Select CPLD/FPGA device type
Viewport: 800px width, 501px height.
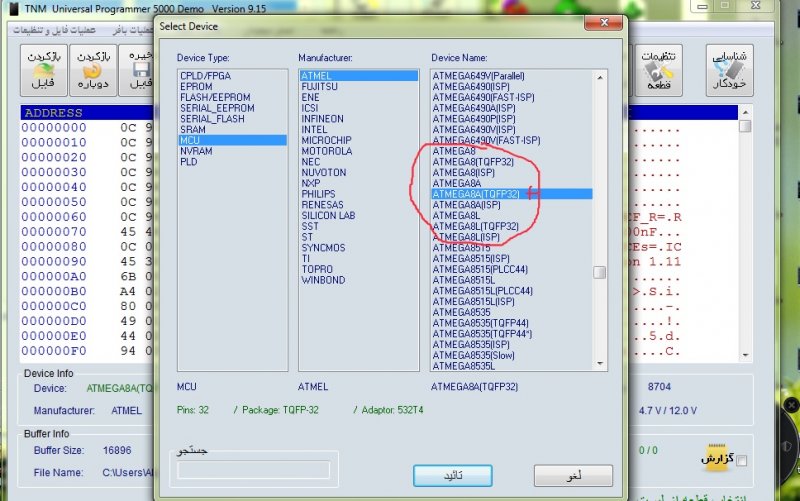pyautogui.click(x=206, y=76)
